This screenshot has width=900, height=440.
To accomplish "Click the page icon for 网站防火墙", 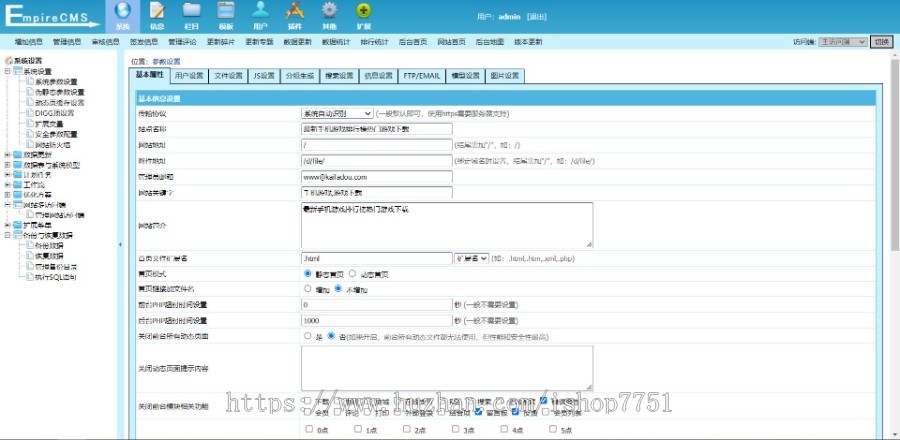I will (30, 145).
